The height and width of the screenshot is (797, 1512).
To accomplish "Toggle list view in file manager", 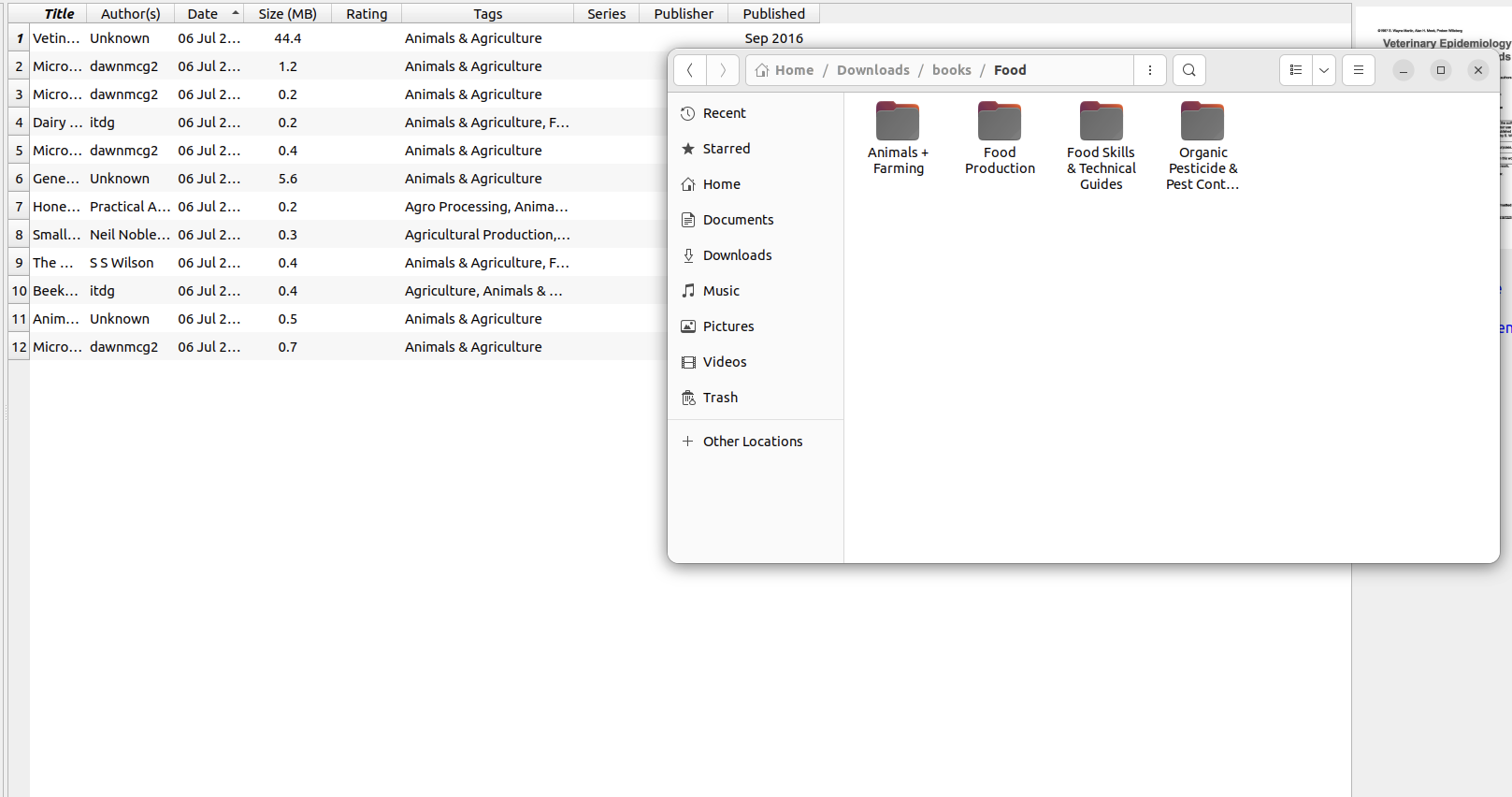I will 1295,70.
